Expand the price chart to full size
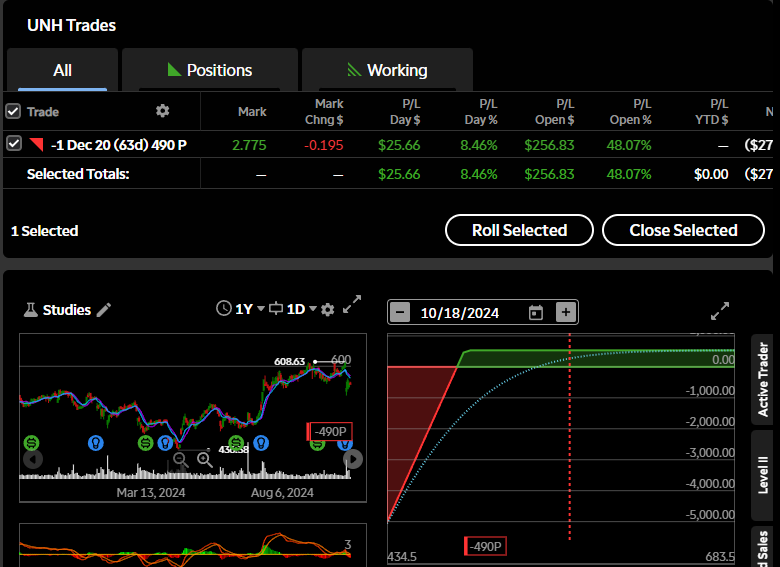 352,304
